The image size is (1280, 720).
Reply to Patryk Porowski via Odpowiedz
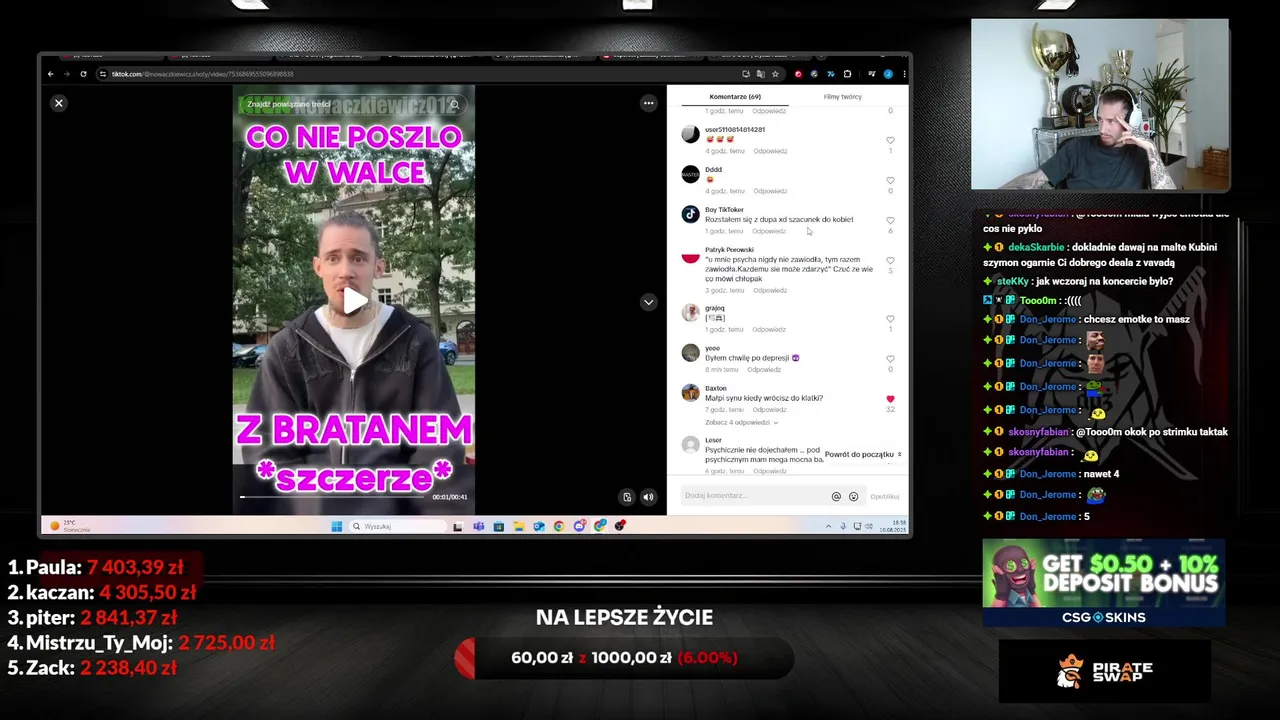click(770, 290)
